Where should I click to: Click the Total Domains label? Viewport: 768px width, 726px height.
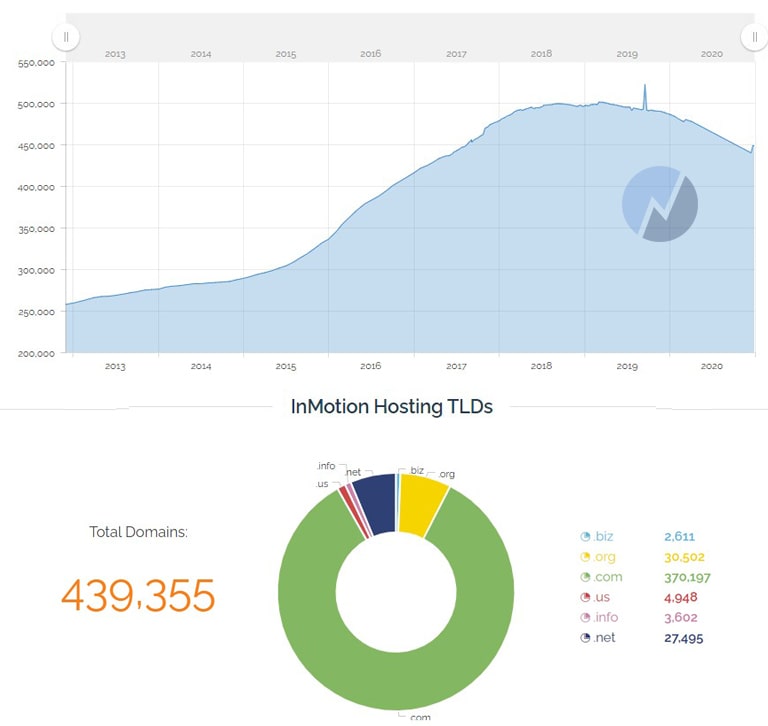tap(138, 532)
